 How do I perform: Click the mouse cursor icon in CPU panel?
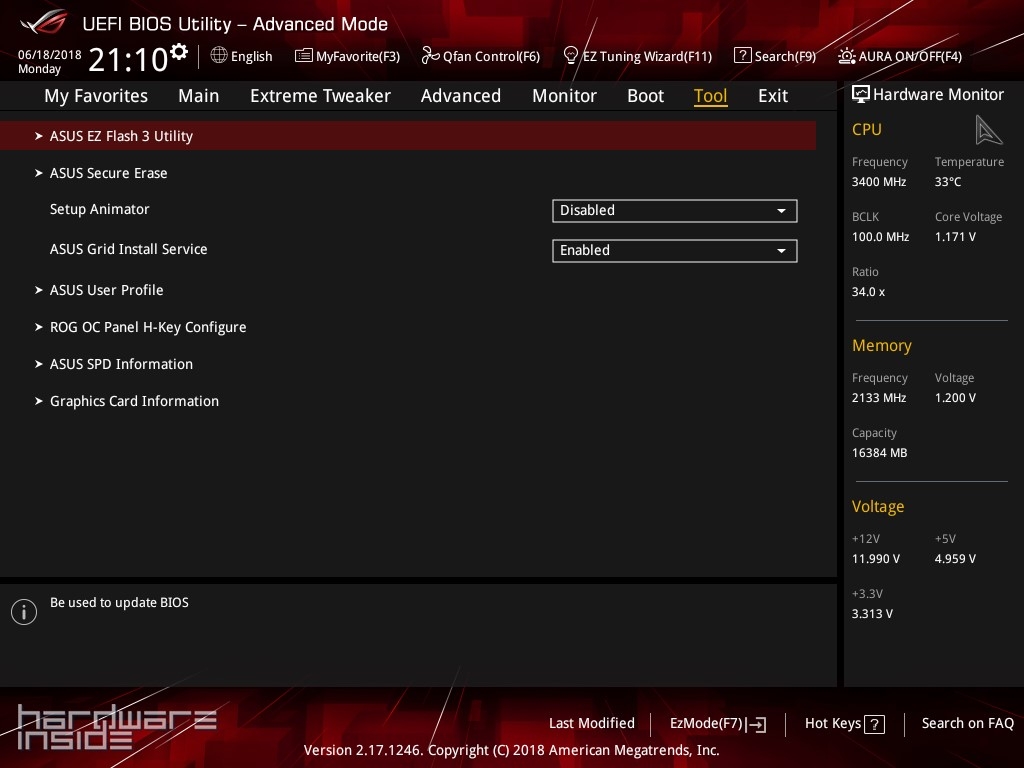tap(988, 129)
